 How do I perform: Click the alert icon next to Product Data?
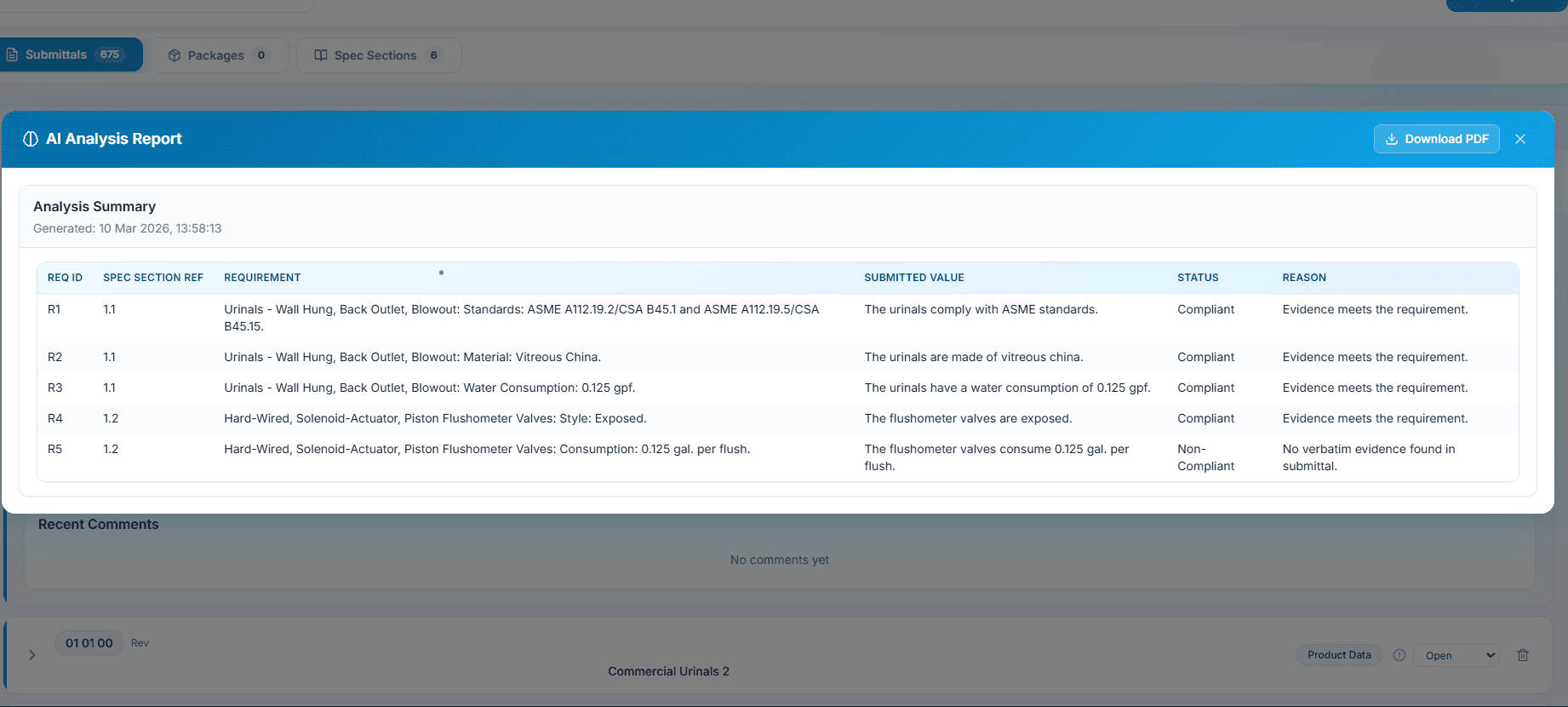click(x=1399, y=655)
